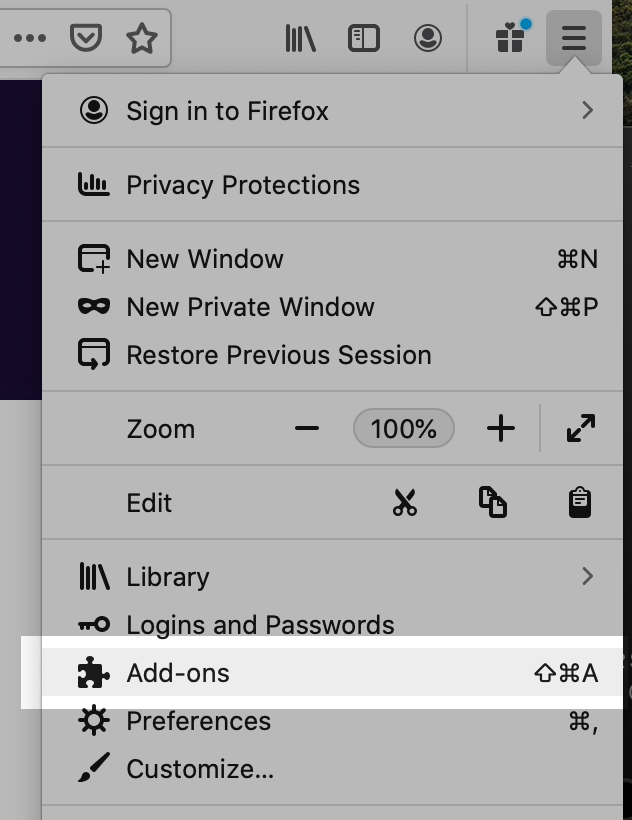The image size is (632, 820).
Task: Save page to Pocket icon
Action: [86, 39]
